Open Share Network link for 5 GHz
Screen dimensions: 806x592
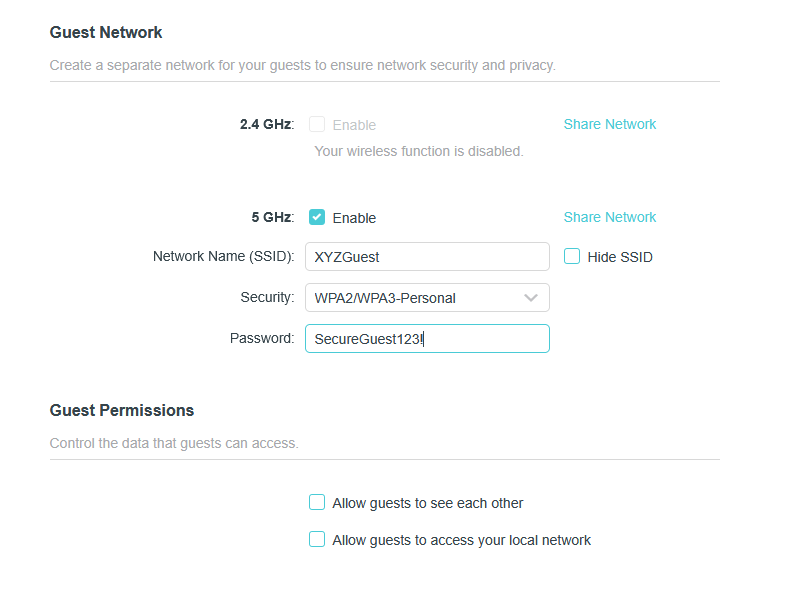coord(610,217)
